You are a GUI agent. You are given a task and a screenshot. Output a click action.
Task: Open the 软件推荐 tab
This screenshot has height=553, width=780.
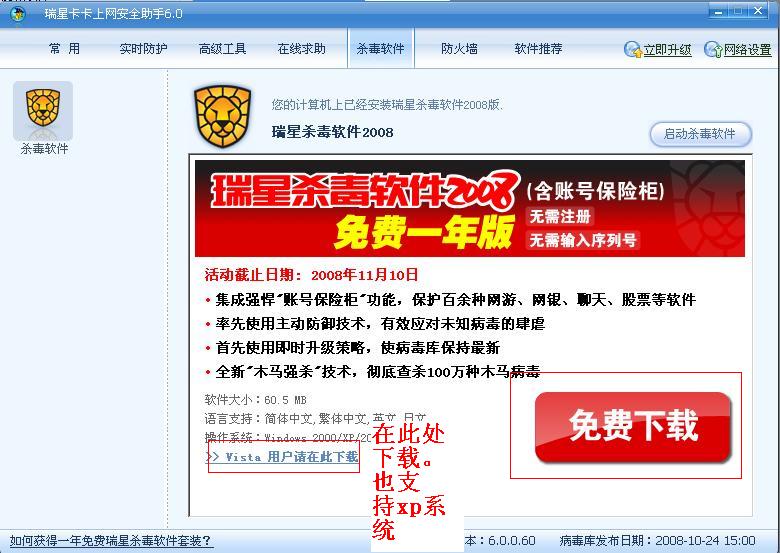point(538,49)
